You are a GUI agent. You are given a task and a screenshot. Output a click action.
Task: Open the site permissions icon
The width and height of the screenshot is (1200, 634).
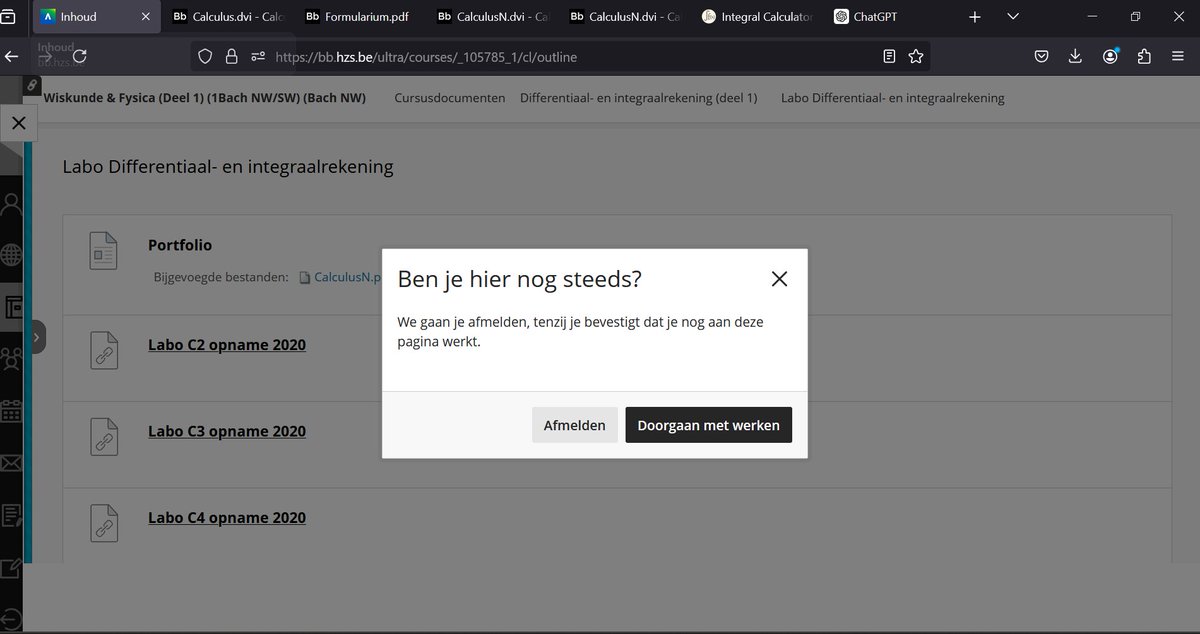[257, 57]
